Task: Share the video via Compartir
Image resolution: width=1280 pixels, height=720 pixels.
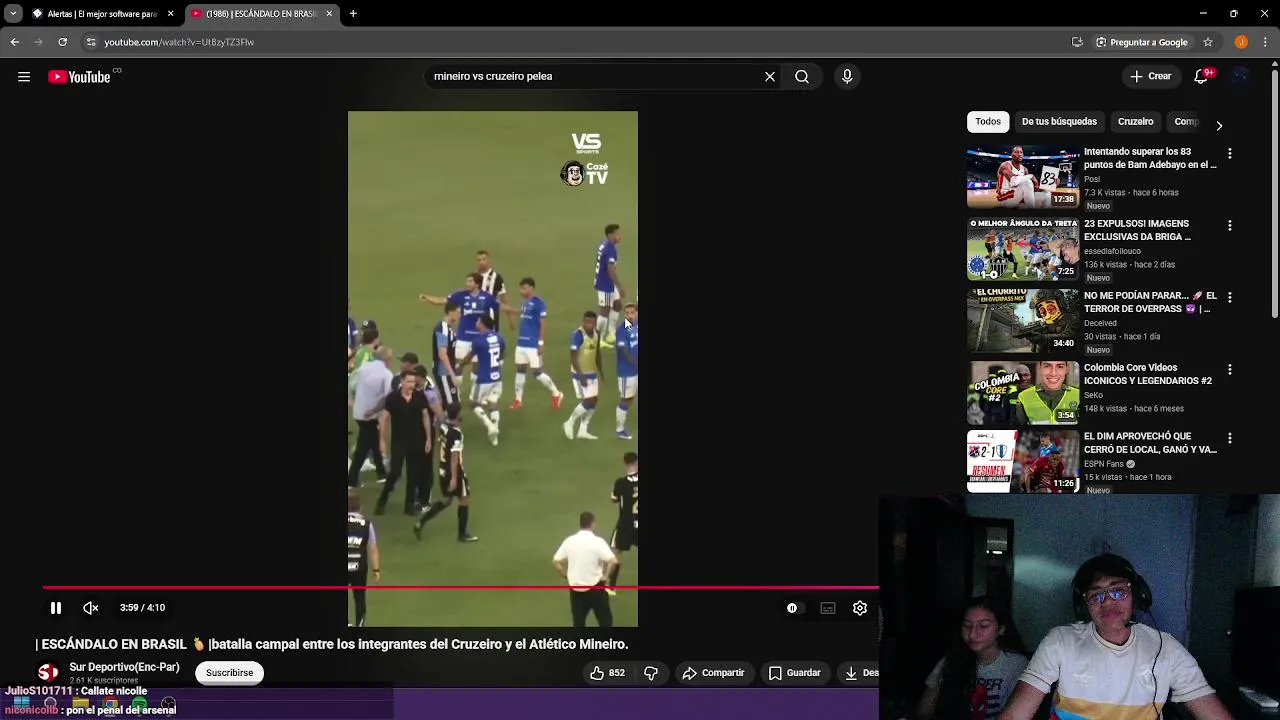Action: (714, 673)
